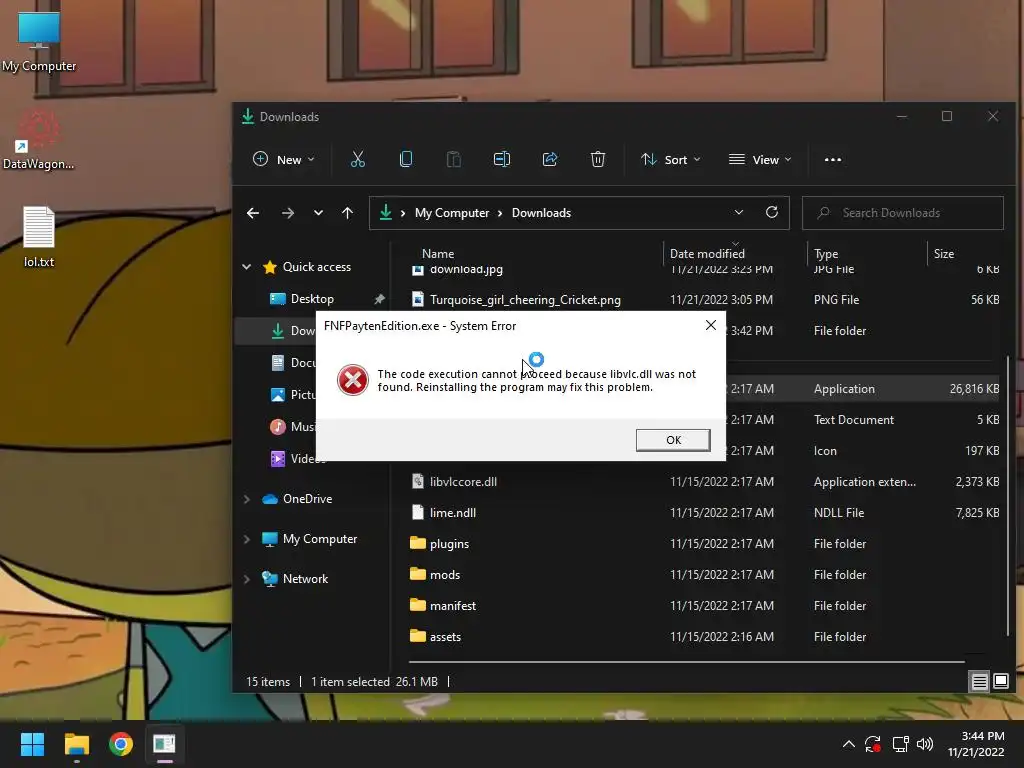Click the Search Downloads field

tap(903, 213)
